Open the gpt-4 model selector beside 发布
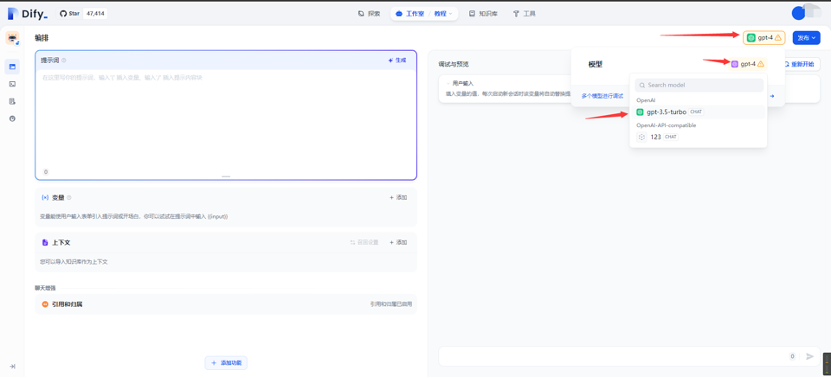 764,38
